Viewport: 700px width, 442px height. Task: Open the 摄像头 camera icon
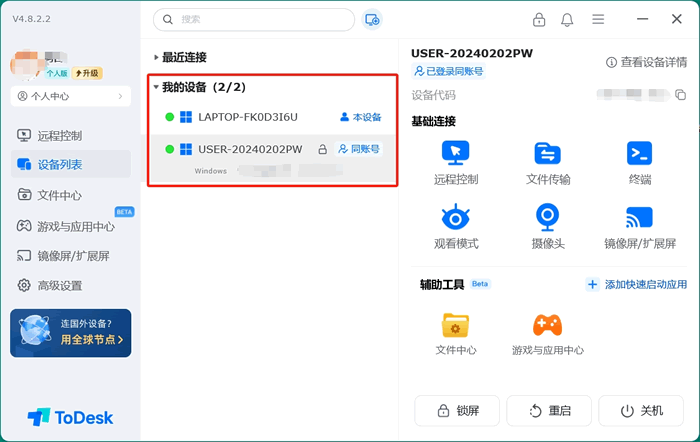click(547, 218)
